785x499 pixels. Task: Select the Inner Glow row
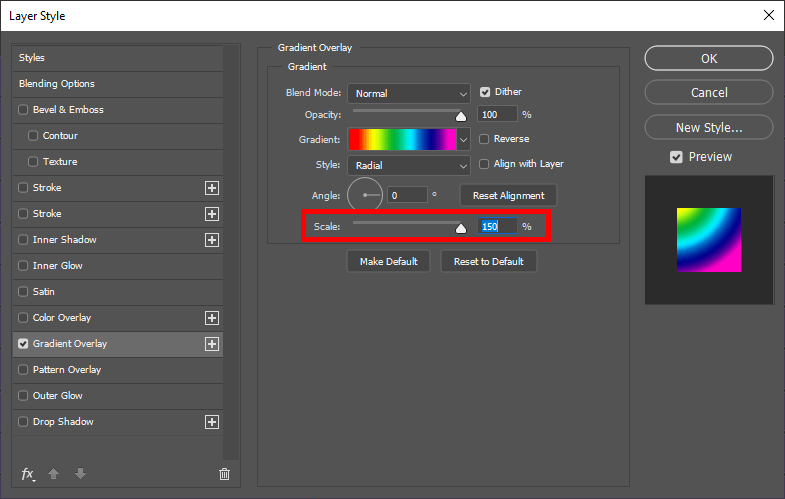tap(118, 266)
